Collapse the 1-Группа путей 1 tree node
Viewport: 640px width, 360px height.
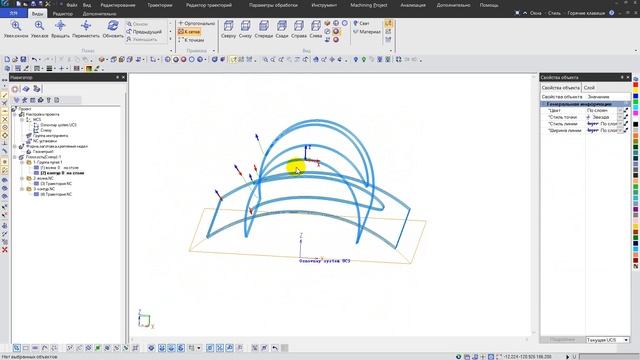pos(22,162)
